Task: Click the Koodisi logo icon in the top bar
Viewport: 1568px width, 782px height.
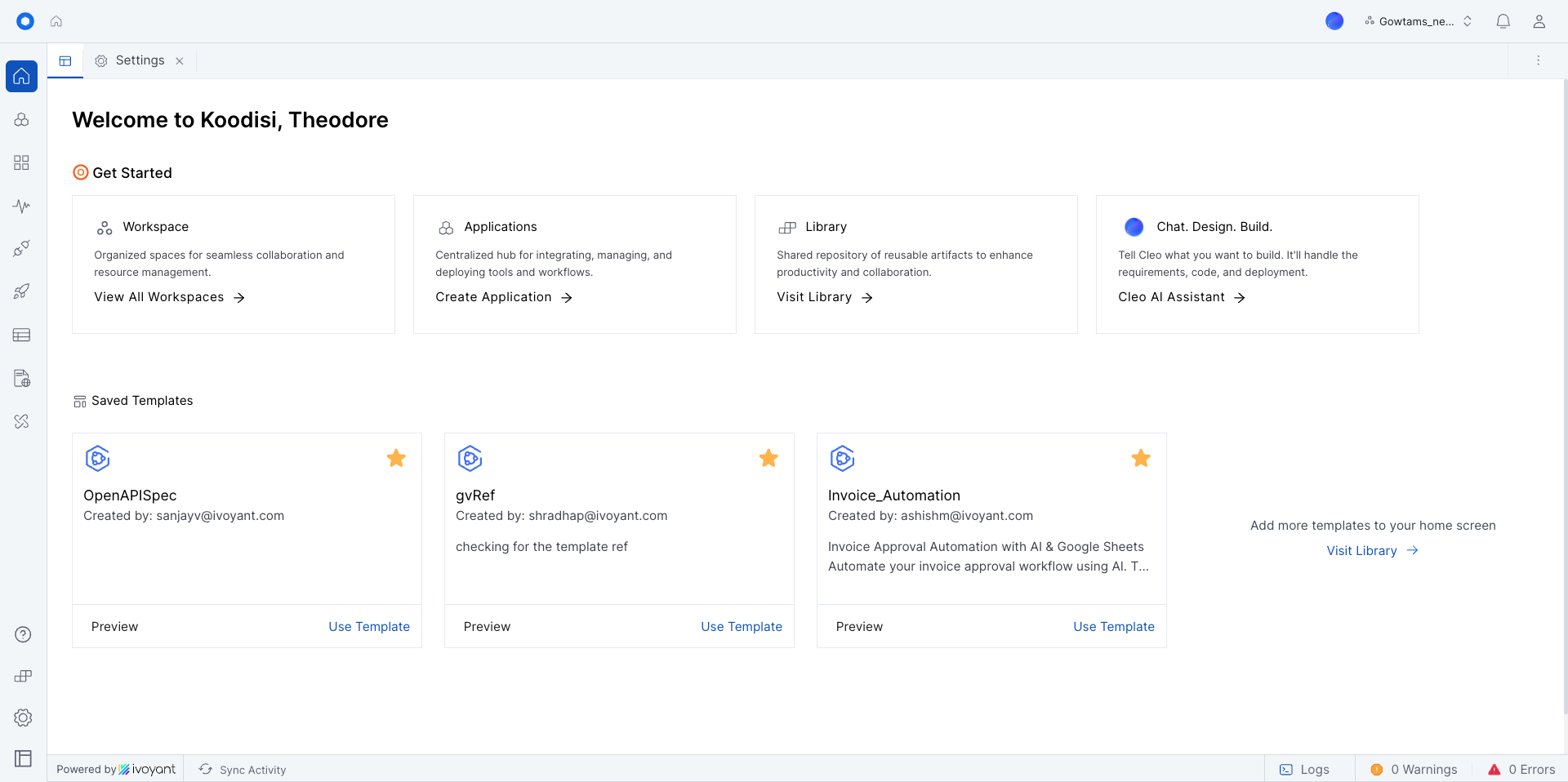Action: pyautogui.click(x=25, y=21)
